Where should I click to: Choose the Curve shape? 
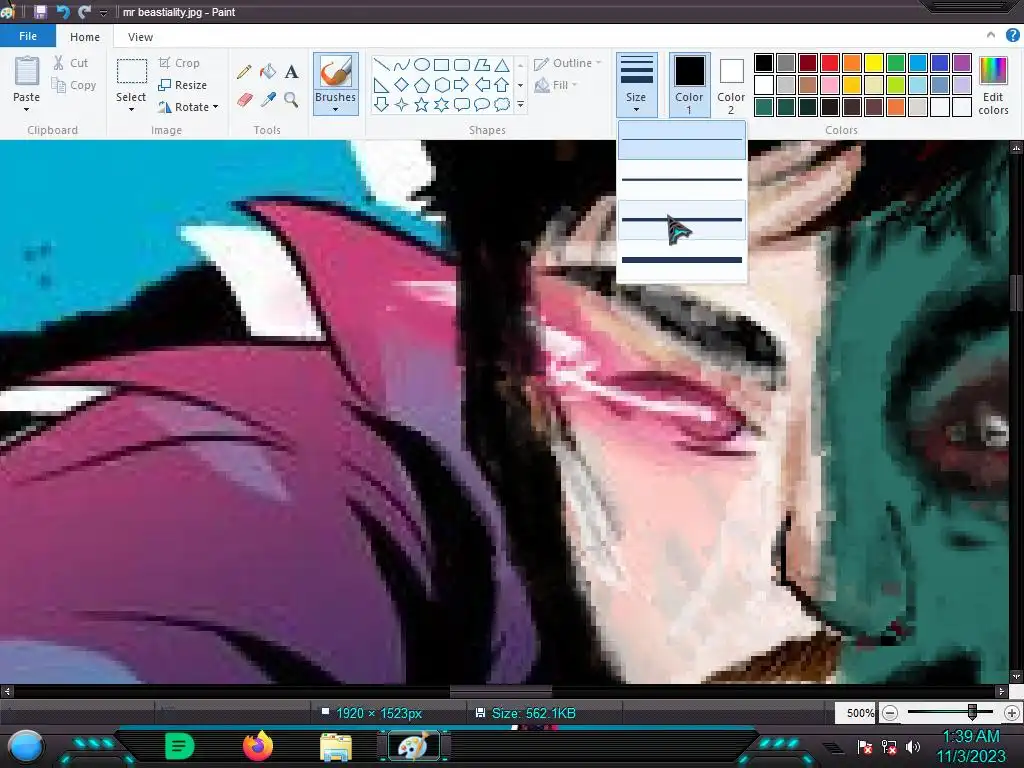(402, 65)
